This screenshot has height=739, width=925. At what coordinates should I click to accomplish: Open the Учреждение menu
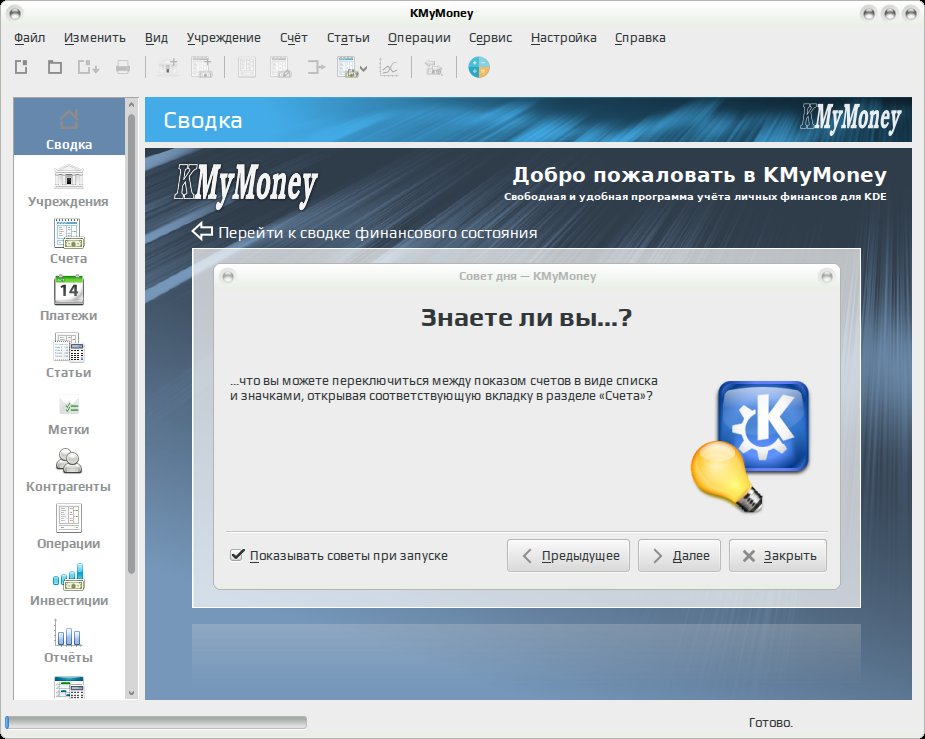pyautogui.click(x=224, y=38)
